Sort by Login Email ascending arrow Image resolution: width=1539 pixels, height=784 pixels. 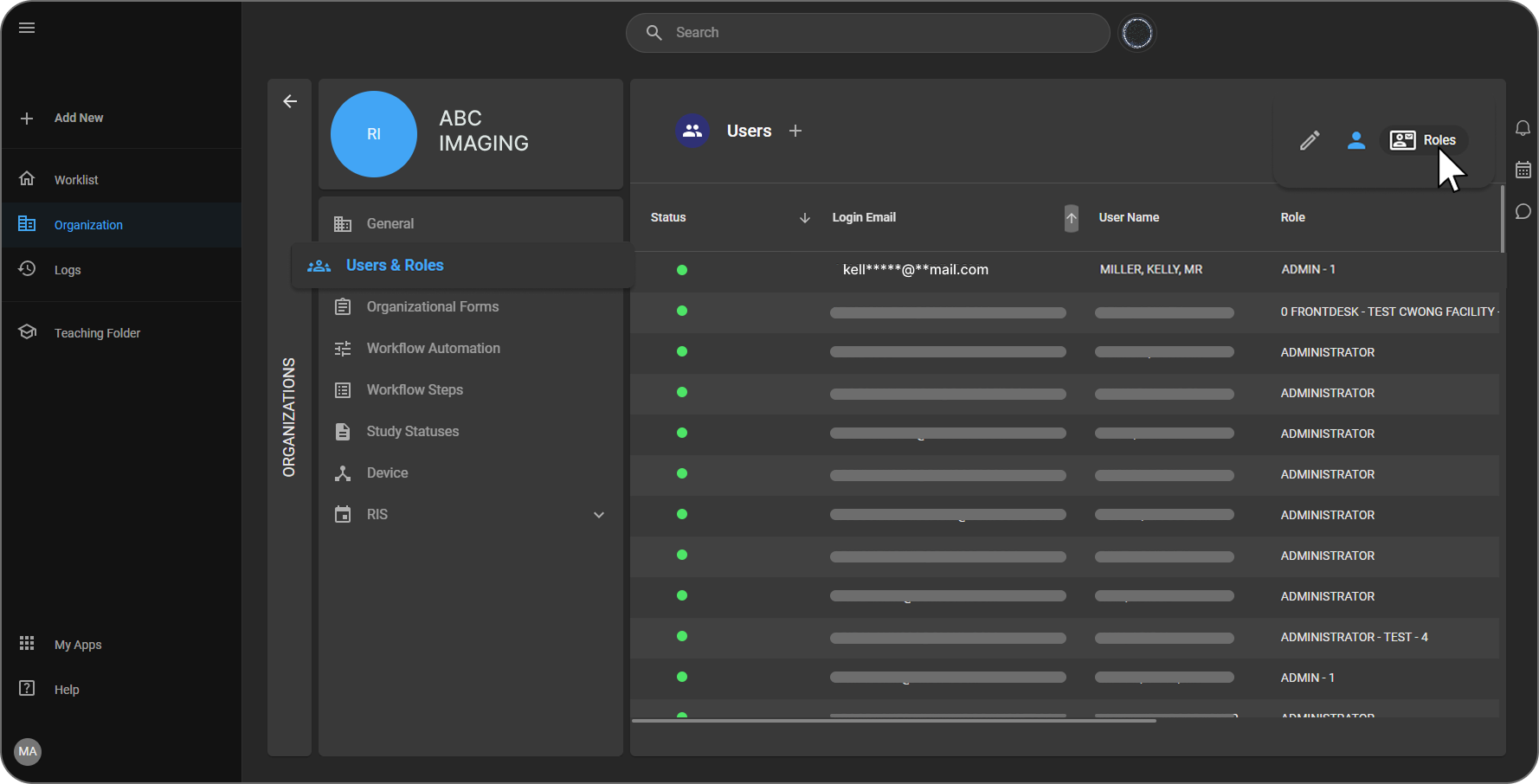coord(1072,218)
